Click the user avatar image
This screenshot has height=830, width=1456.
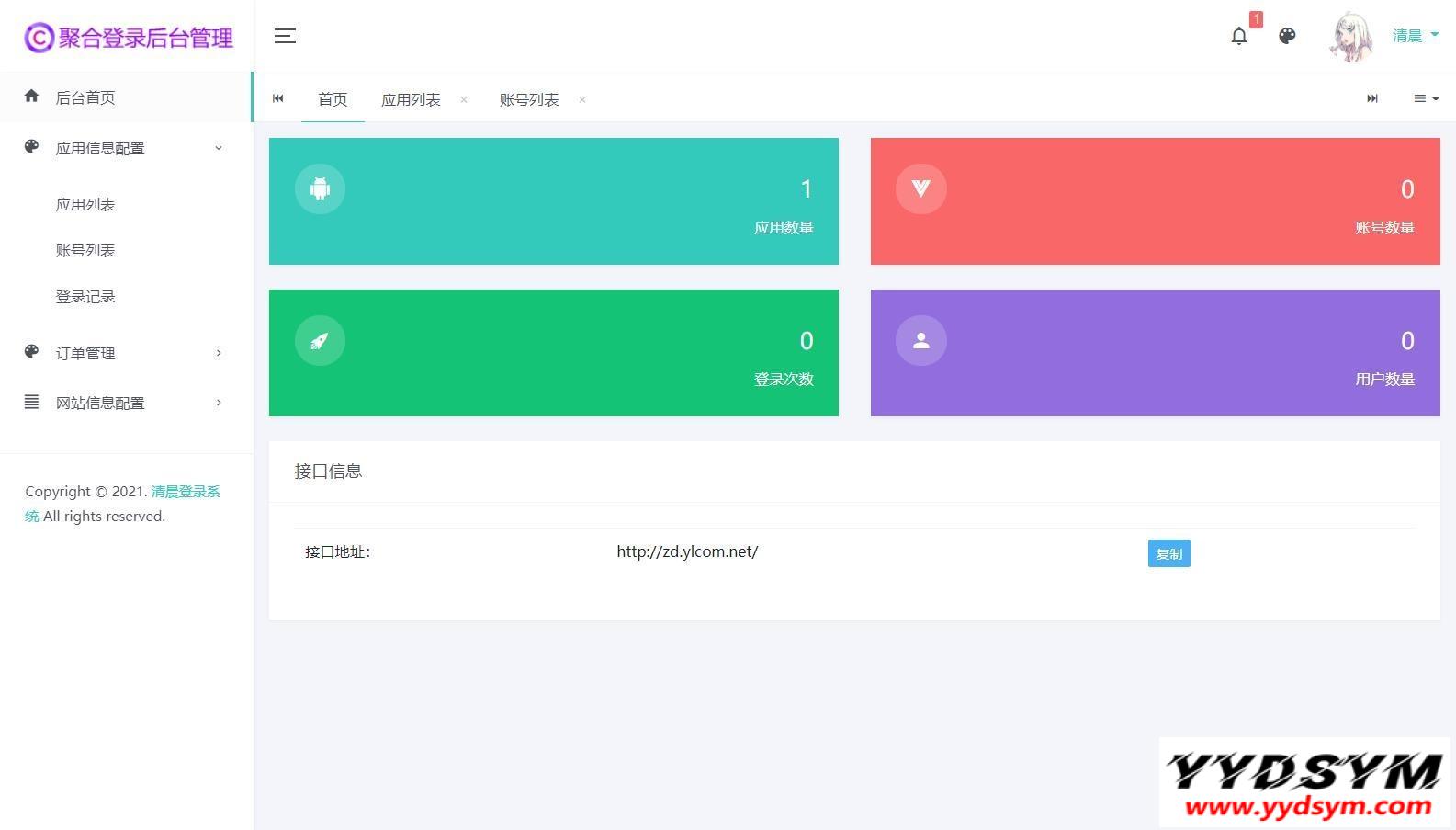[x=1351, y=37]
